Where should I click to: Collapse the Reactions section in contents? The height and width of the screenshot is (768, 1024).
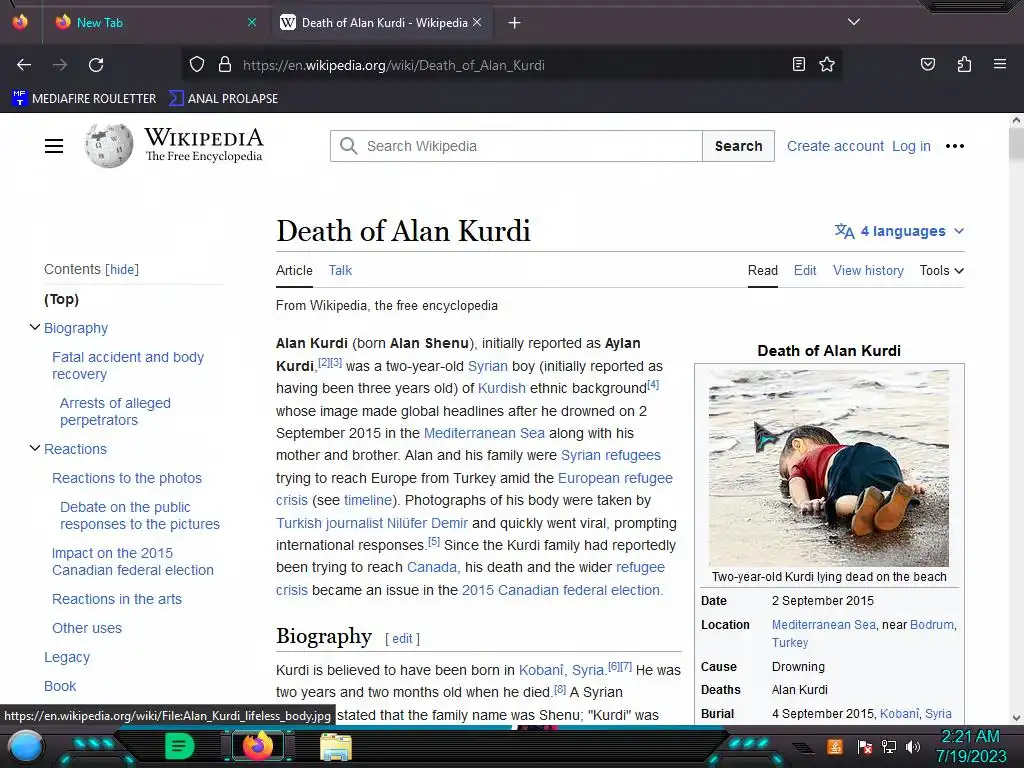coord(35,448)
